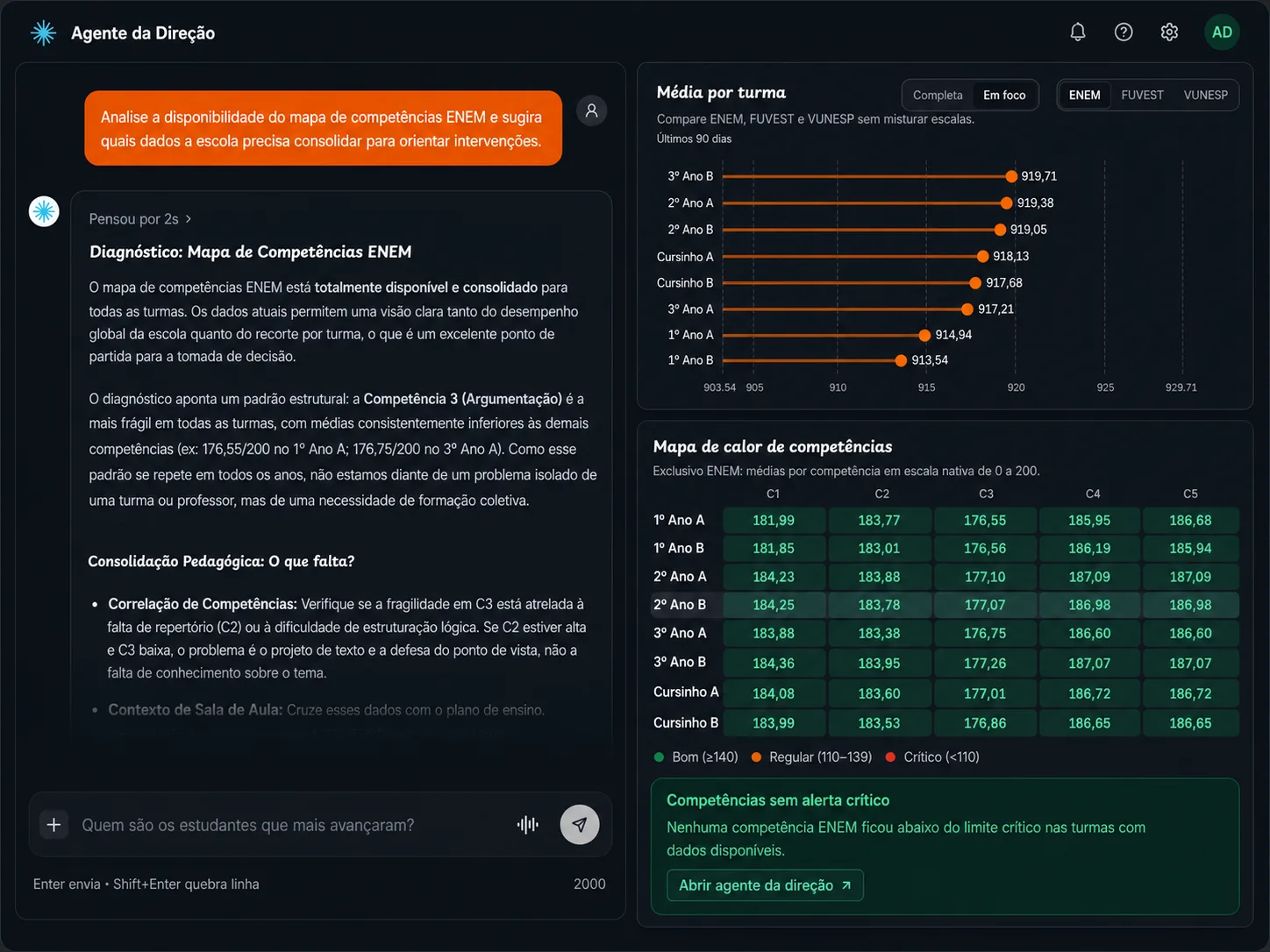Open the help question mark icon
Screen dimensions: 1270x952
[1124, 32]
